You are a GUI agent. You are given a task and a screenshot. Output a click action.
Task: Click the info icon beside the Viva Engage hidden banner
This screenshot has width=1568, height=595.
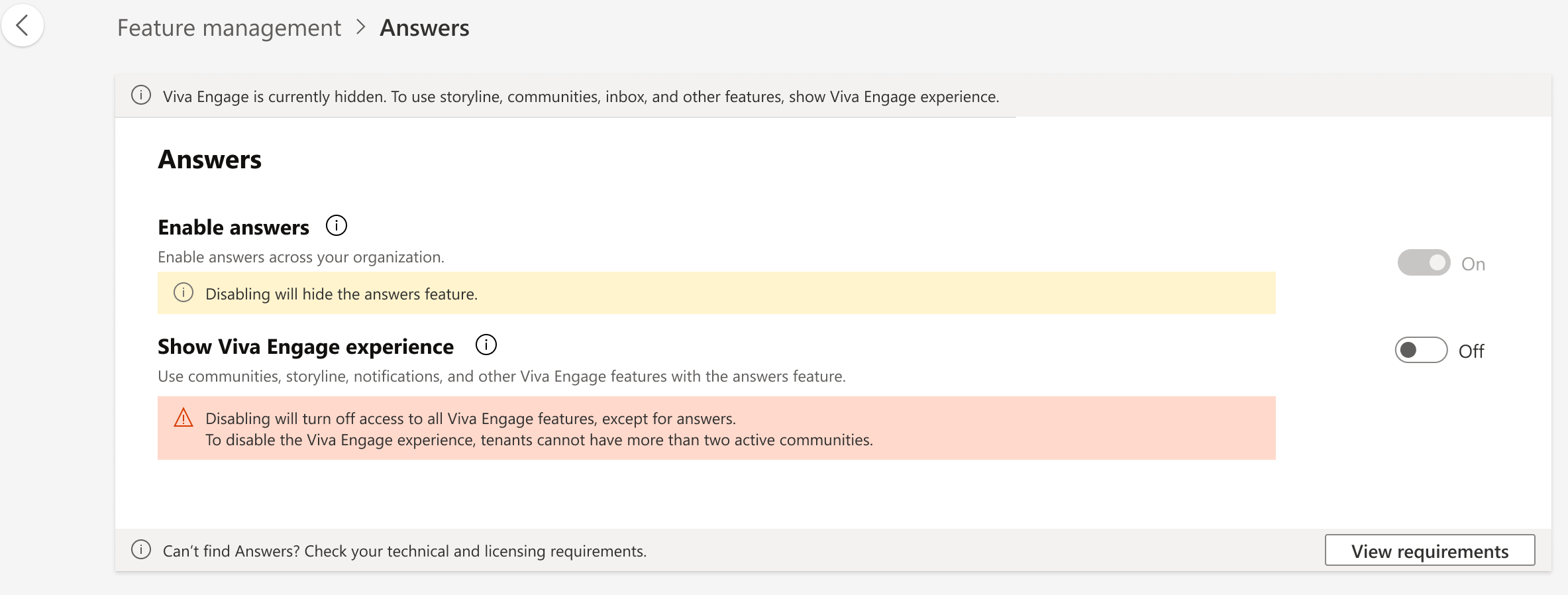[141, 95]
